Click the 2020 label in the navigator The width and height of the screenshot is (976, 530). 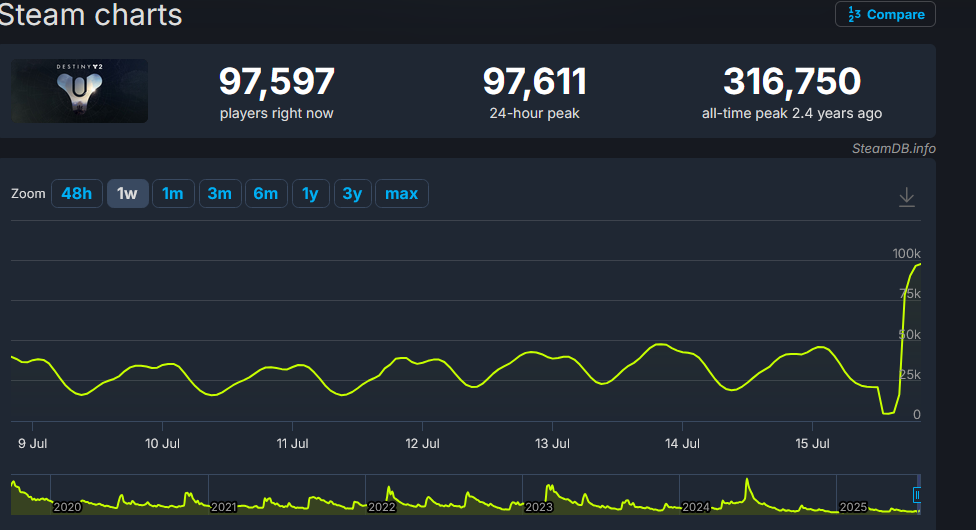coord(67,507)
